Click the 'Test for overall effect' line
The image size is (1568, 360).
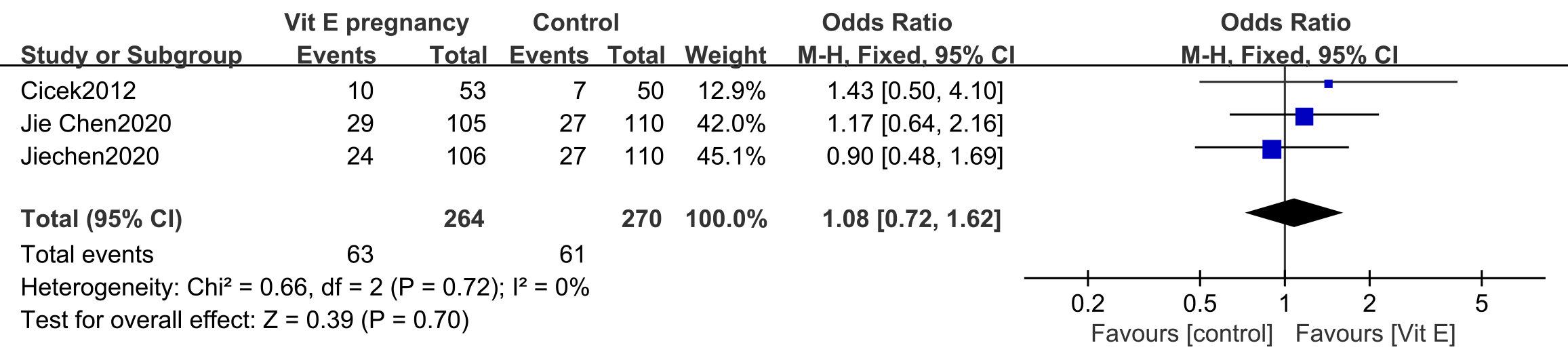[x=245, y=320]
